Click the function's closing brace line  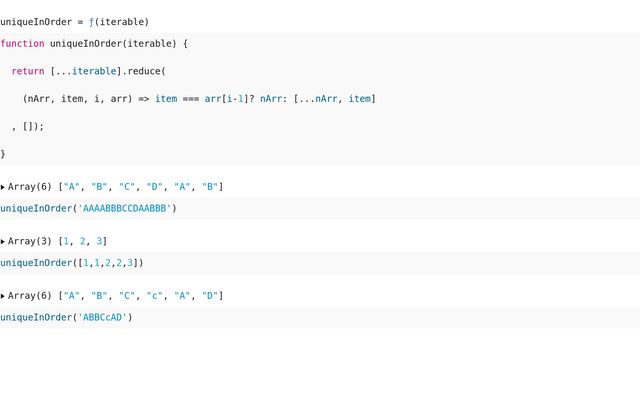pyautogui.click(x=3, y=153)
